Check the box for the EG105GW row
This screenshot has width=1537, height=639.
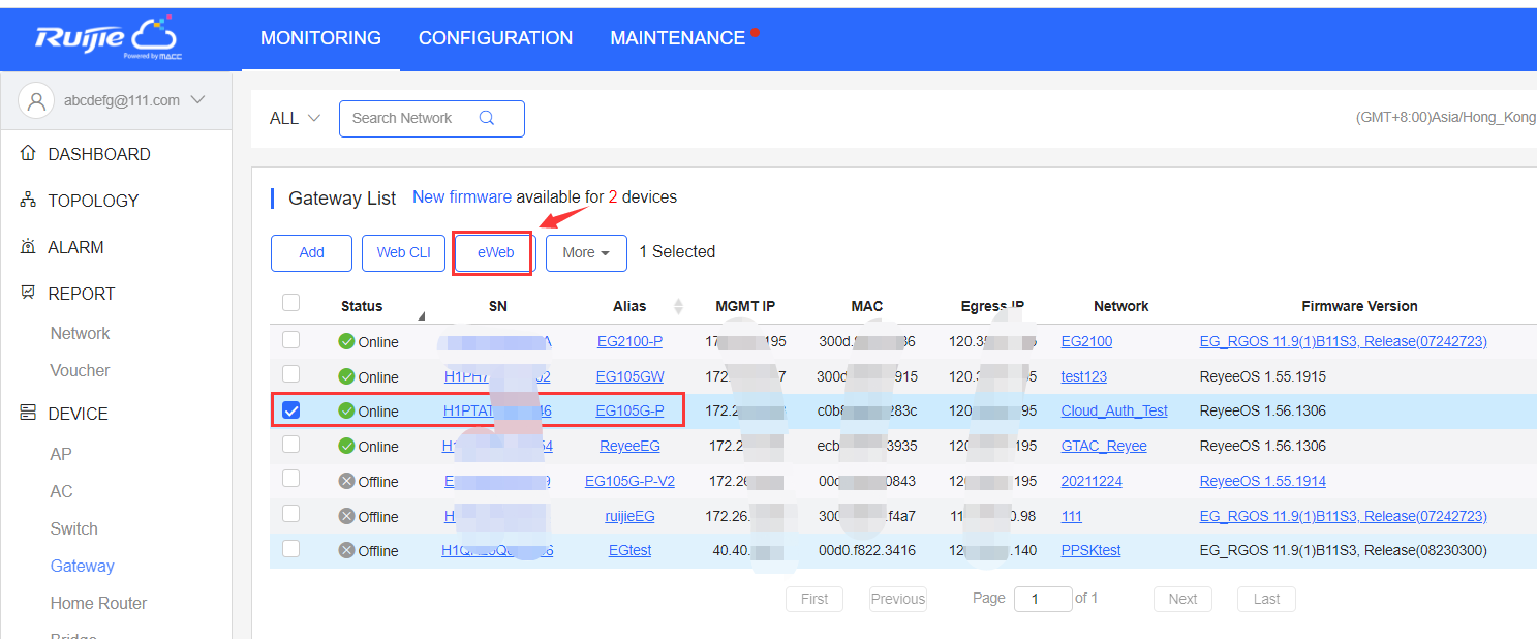(x=291, y=374)
